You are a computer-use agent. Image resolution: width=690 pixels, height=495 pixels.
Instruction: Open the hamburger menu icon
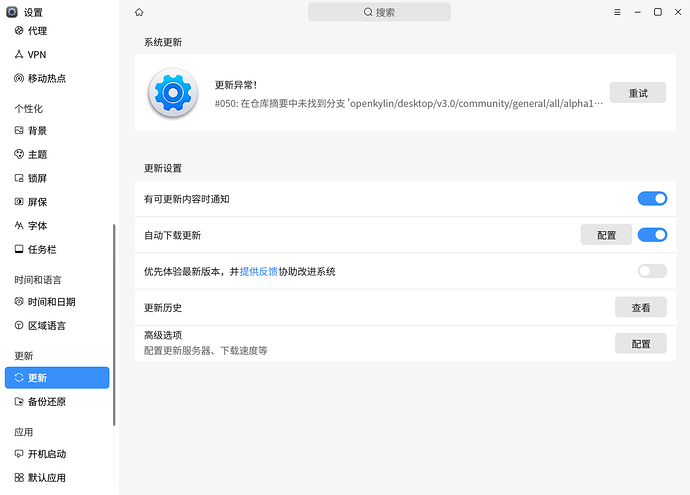pos(617,12)
